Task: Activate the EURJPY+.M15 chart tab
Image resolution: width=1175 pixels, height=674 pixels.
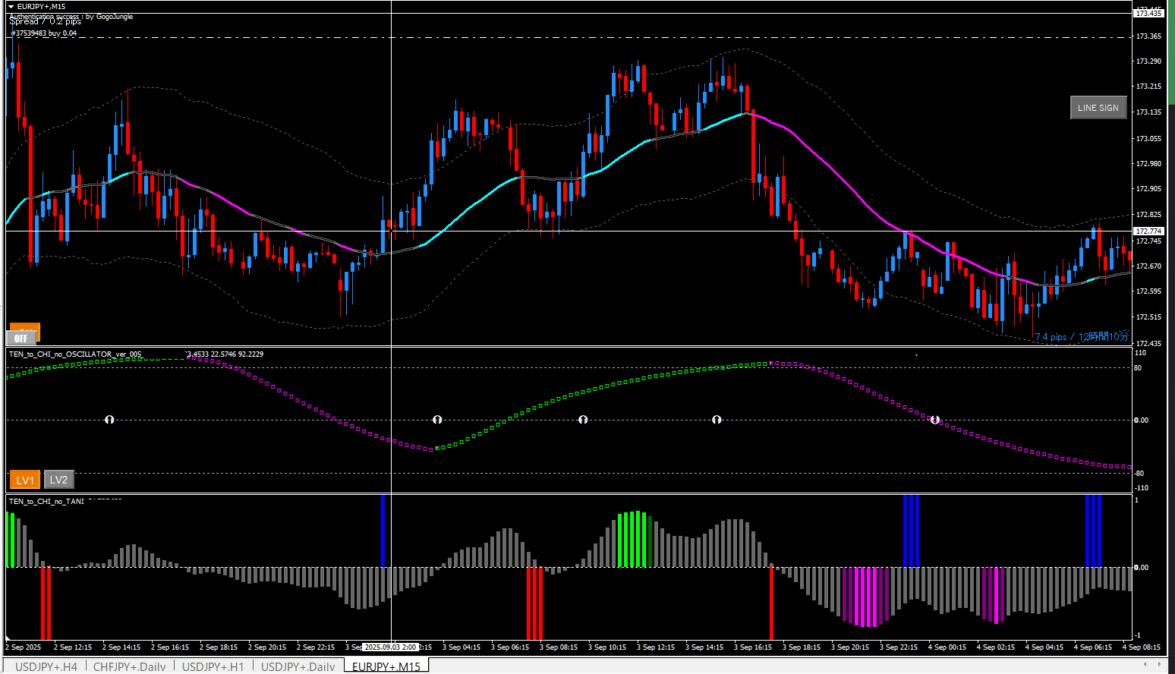Action: (x=386, y=666)
